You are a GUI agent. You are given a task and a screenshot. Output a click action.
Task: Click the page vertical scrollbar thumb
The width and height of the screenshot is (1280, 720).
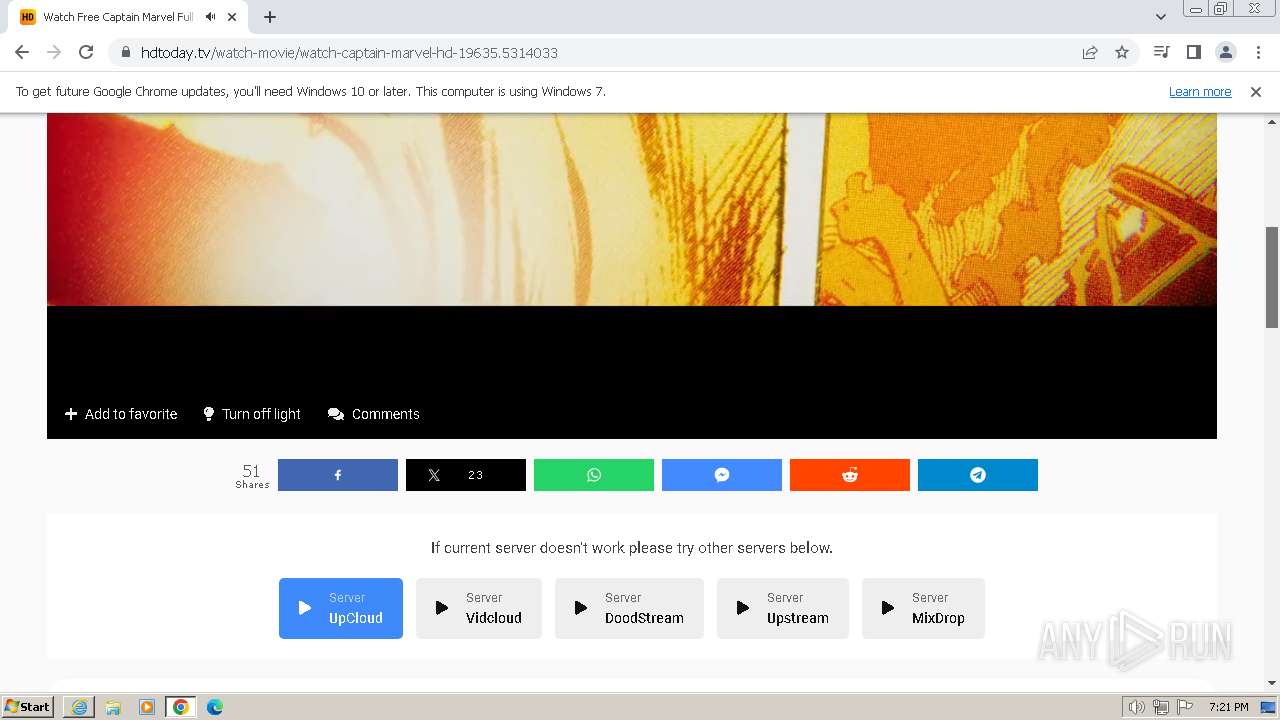coord(1272,277)
